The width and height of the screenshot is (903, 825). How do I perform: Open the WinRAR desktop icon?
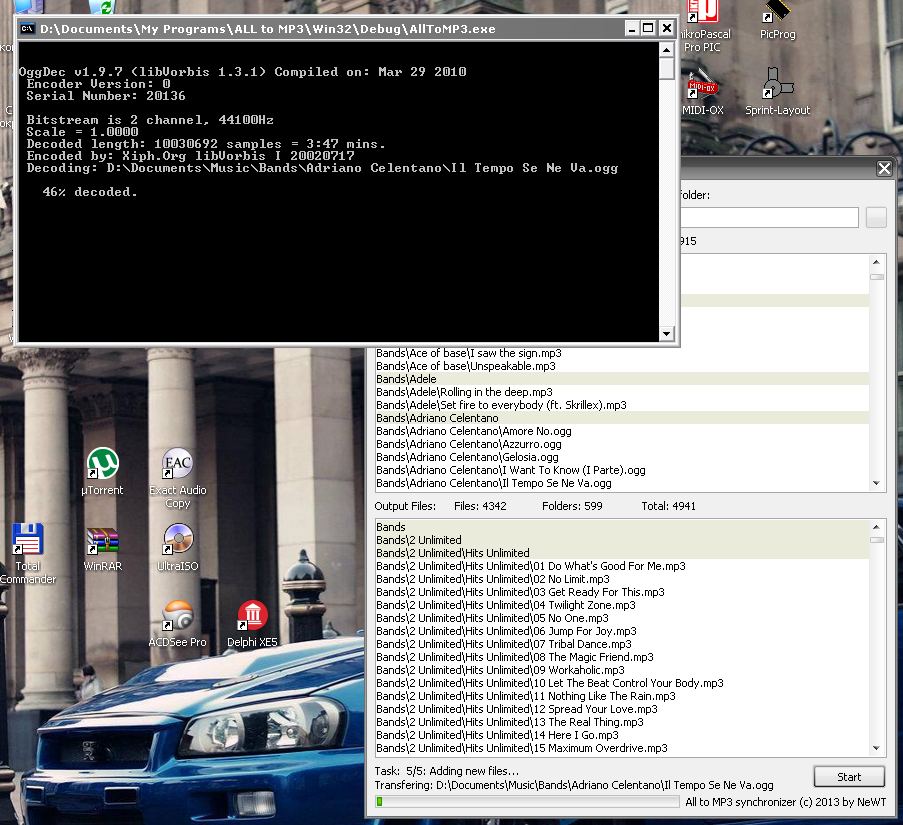point(102,541)
